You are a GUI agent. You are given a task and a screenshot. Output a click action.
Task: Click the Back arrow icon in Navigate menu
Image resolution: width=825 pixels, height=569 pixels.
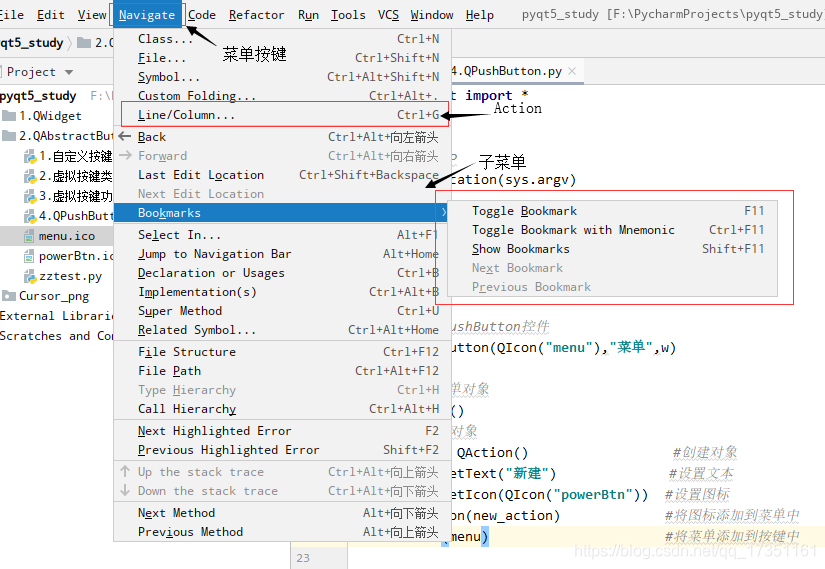[125, 137]
